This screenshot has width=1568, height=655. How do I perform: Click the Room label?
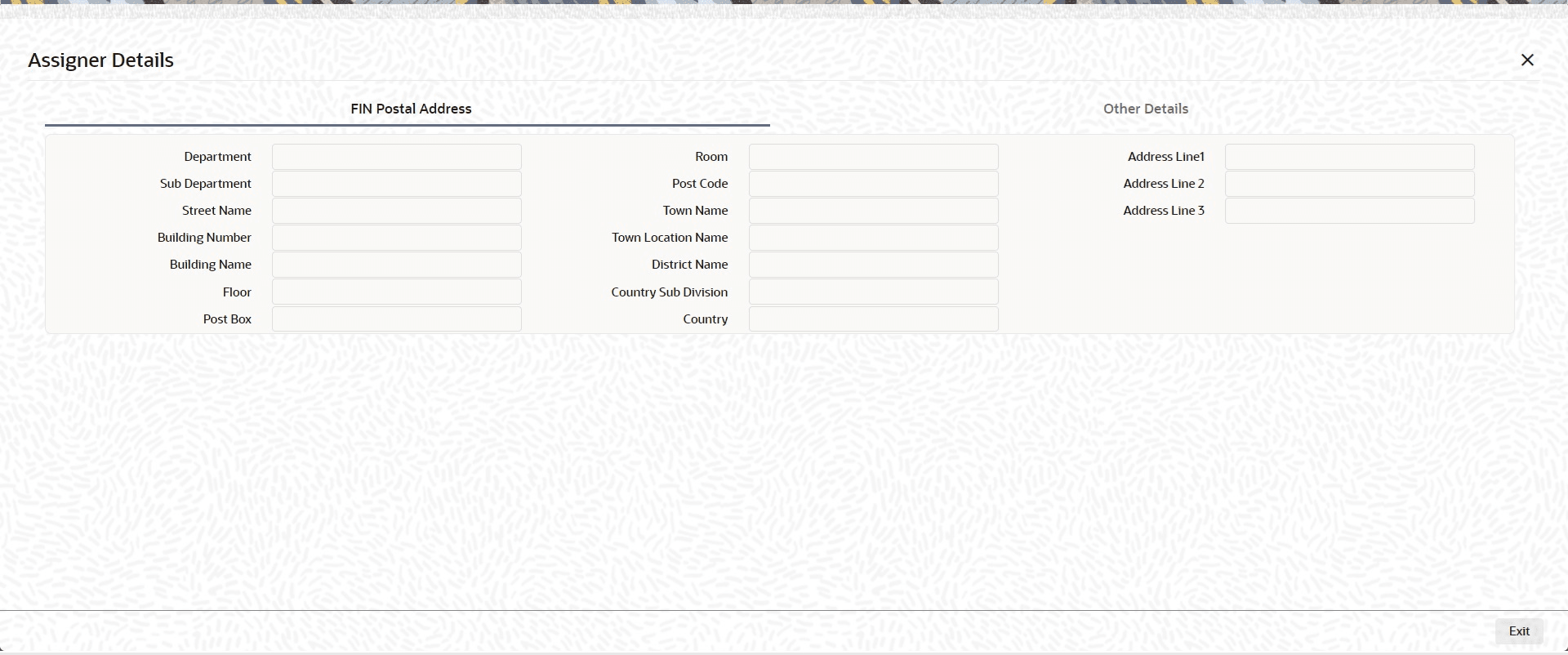pyautogui.click(x=711, y=157)
